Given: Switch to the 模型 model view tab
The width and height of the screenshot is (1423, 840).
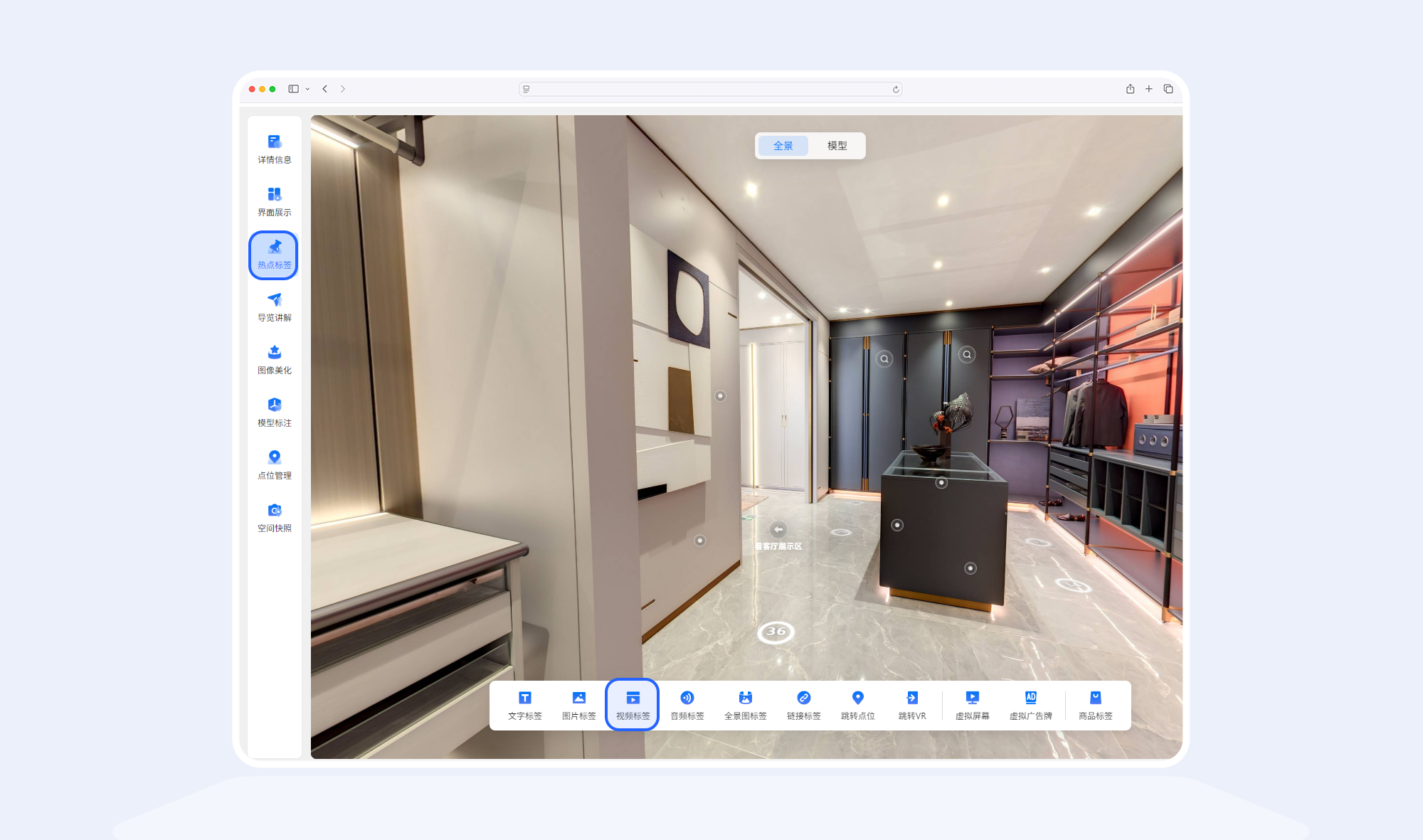Looking at the screenshot, I should pos(837,146).
